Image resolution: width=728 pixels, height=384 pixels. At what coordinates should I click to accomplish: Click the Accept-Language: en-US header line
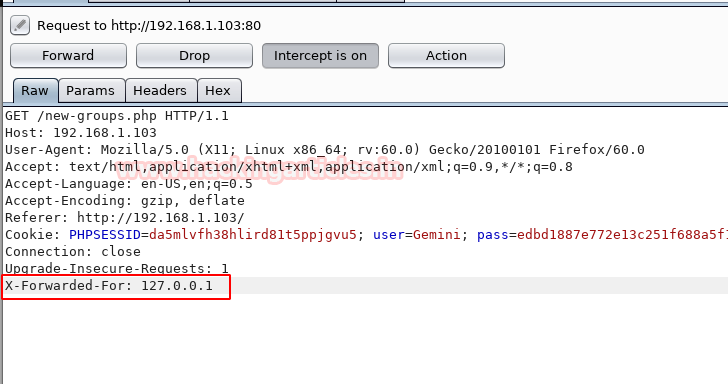(129, 184)
